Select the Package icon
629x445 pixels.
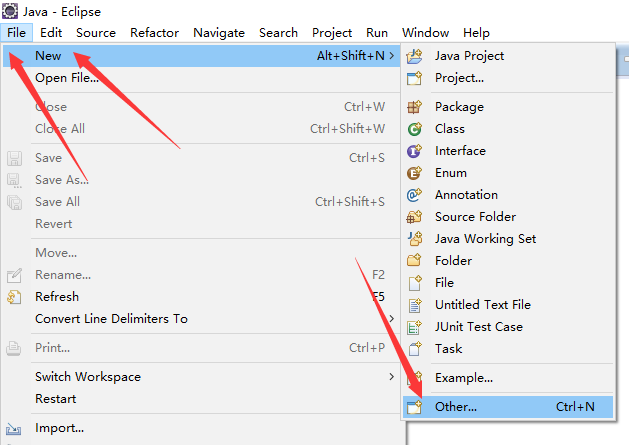point(414,107)
